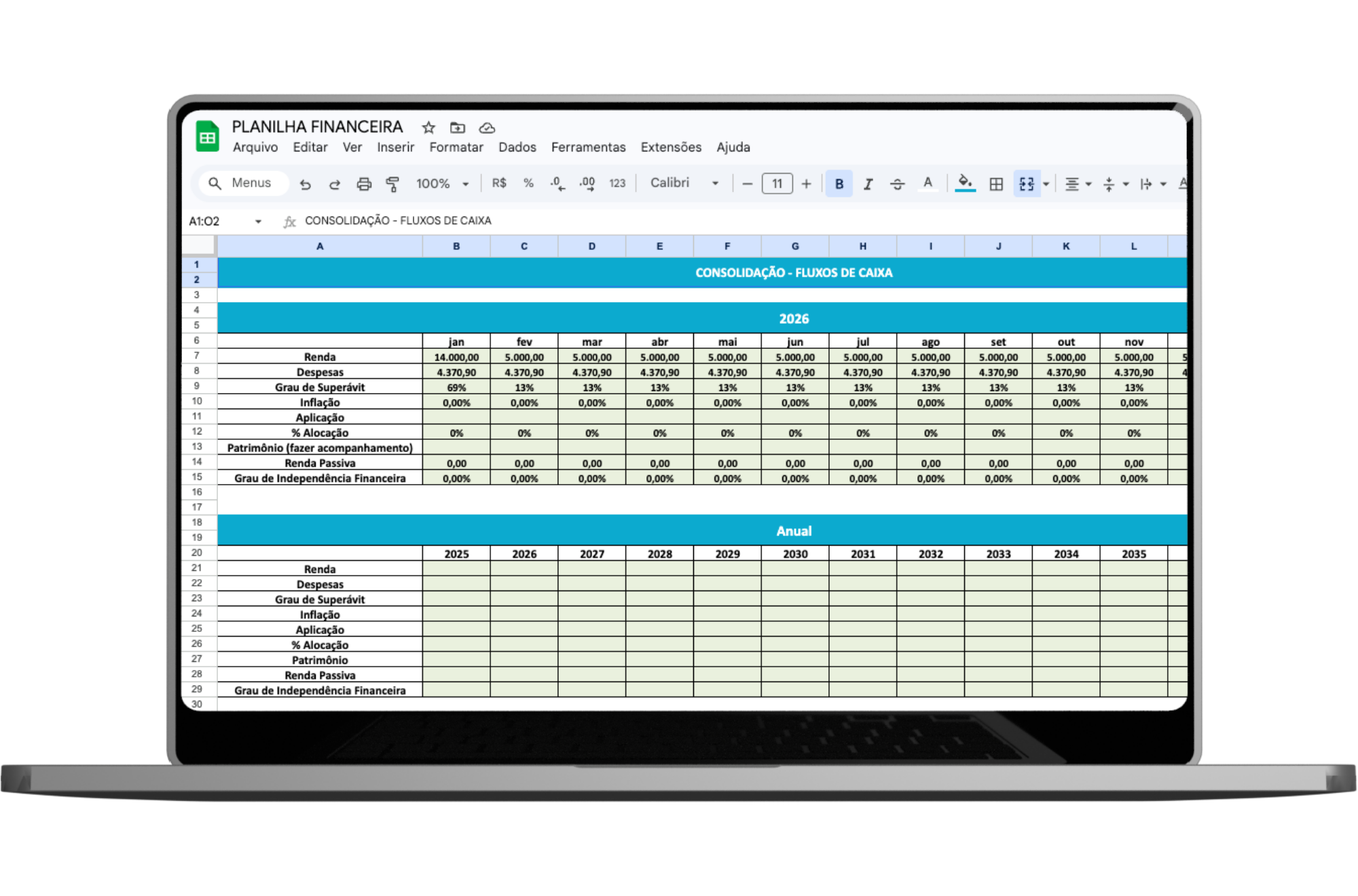This screenshot has height=896, width=1358.
Task: Click the redo icon
Action: coord(334,184)
